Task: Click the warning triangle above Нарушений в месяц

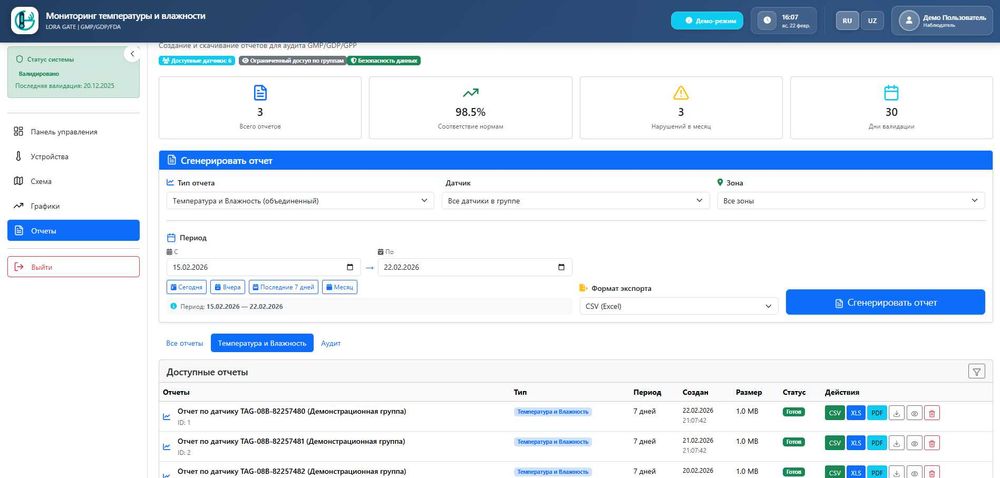Action: [x=681, y=93]
